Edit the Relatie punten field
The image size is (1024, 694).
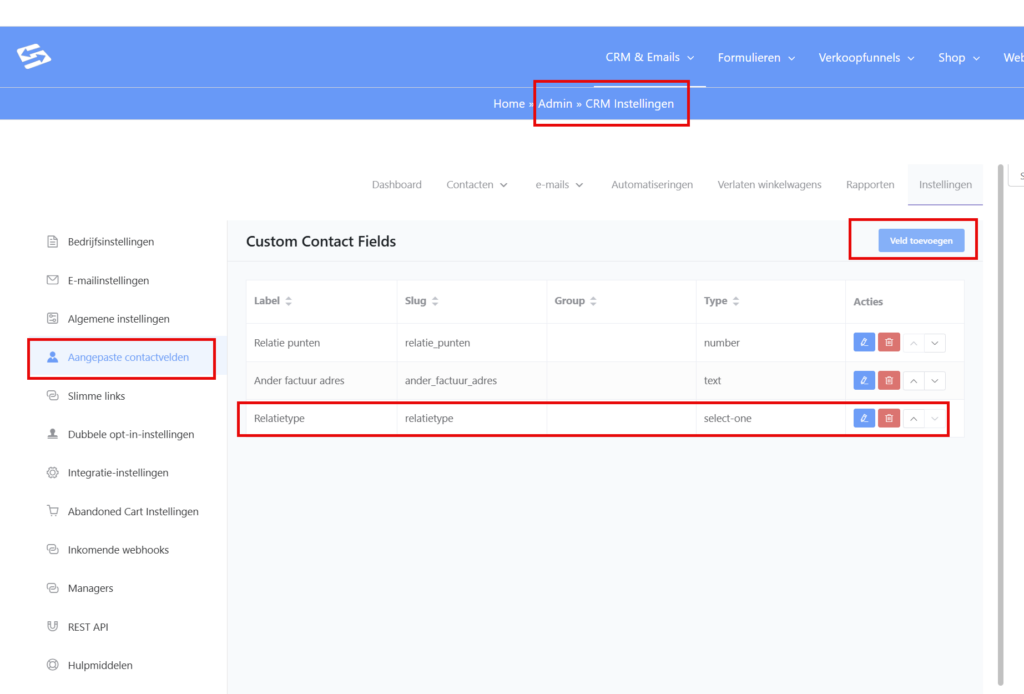click(864, 343)
